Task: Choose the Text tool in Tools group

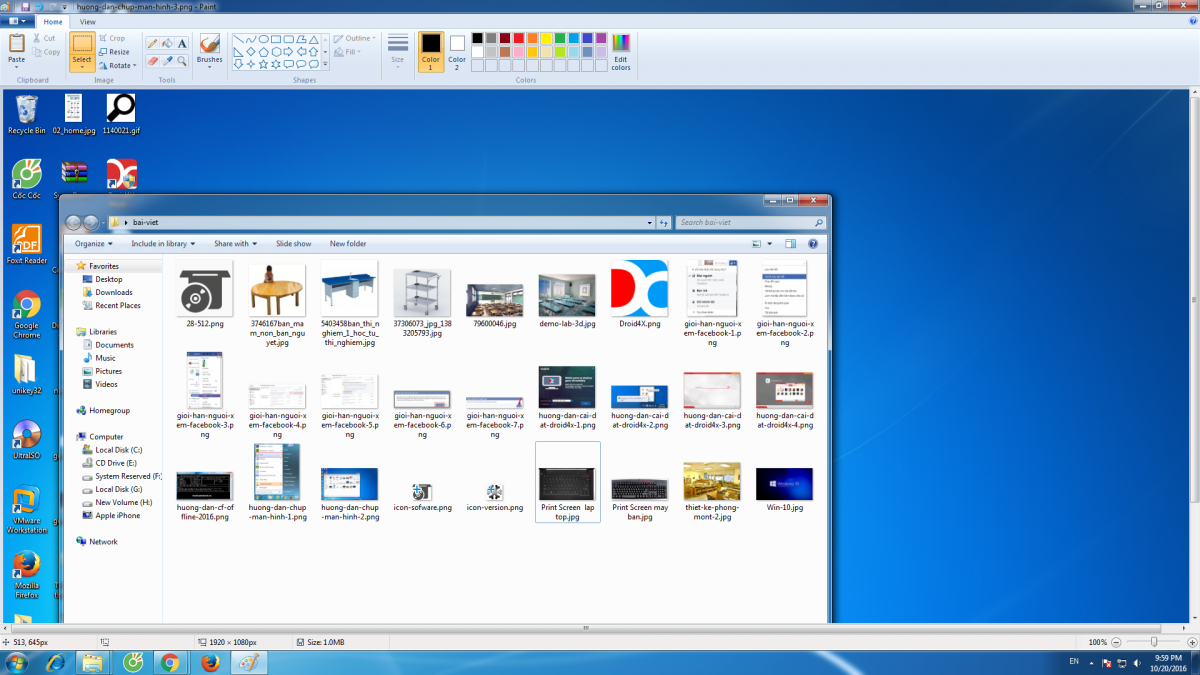Action: pyautogui.click(x=182, y=43)
